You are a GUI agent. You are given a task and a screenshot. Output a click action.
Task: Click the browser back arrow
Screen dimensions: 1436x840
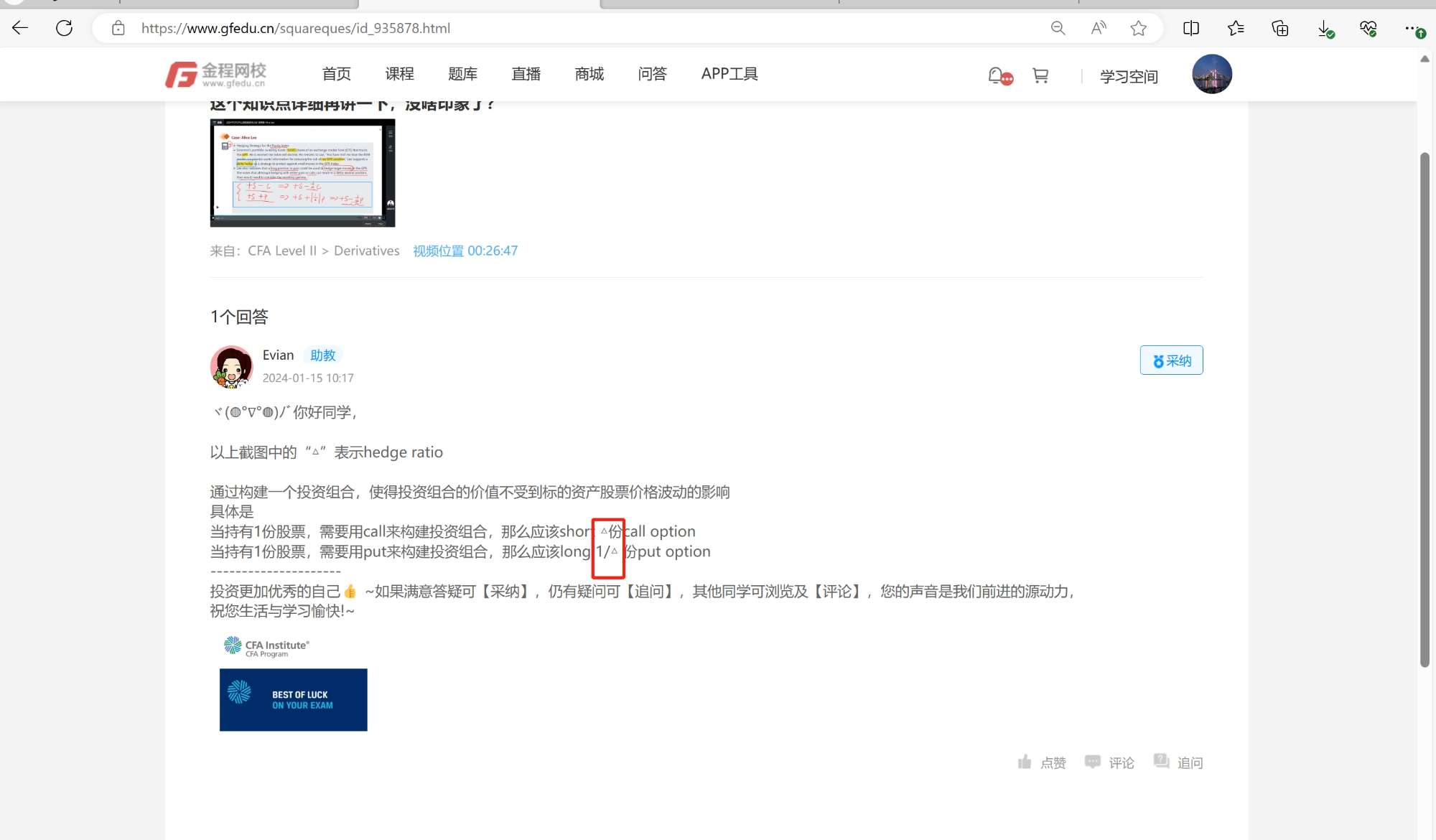(x=20, y=28)
